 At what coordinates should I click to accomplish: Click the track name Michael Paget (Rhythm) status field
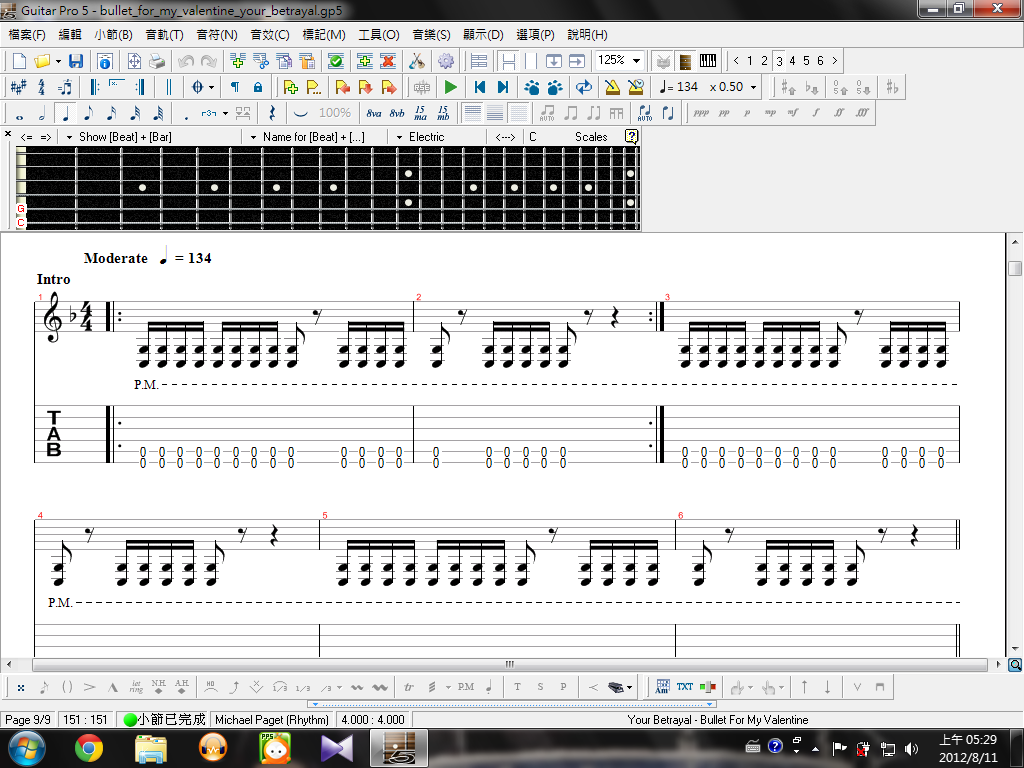[x=272, y=720]
